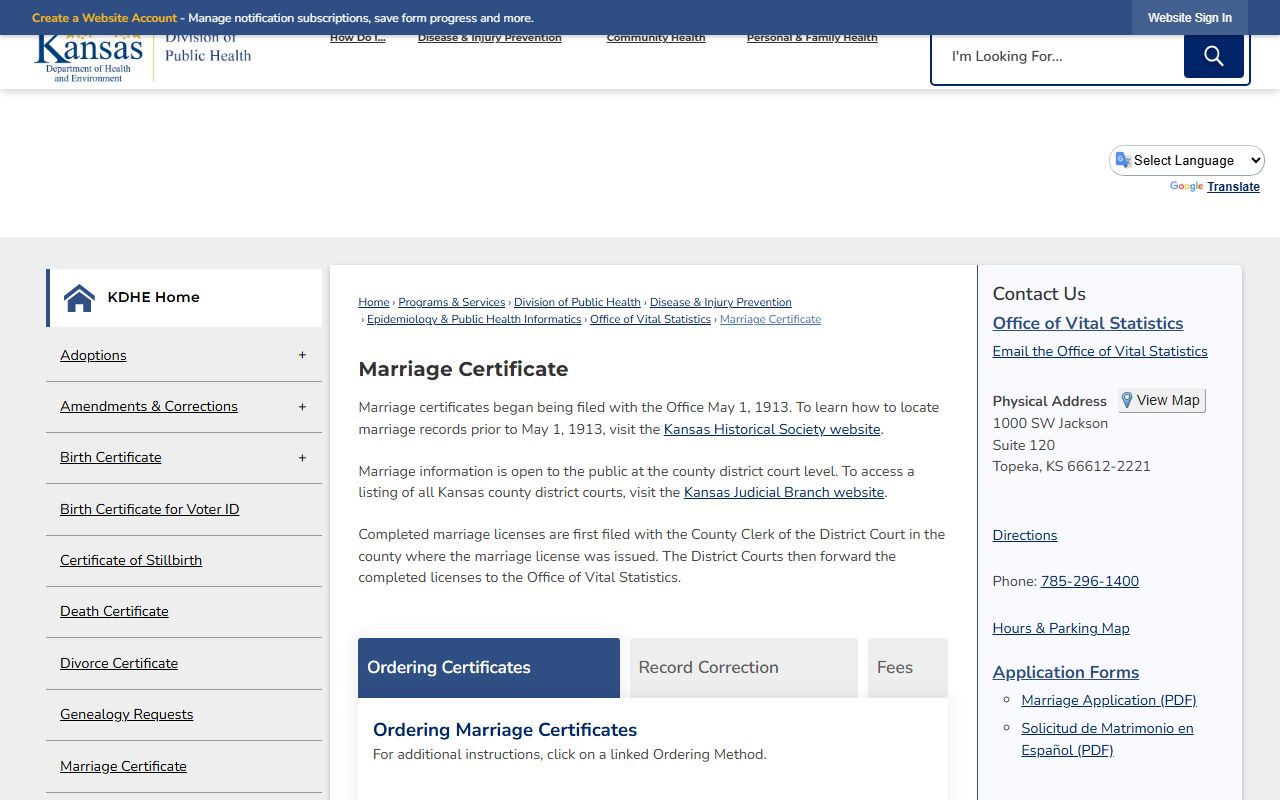
Task: Click the Kansas Department of Health logo
Action: coord(90,58)
